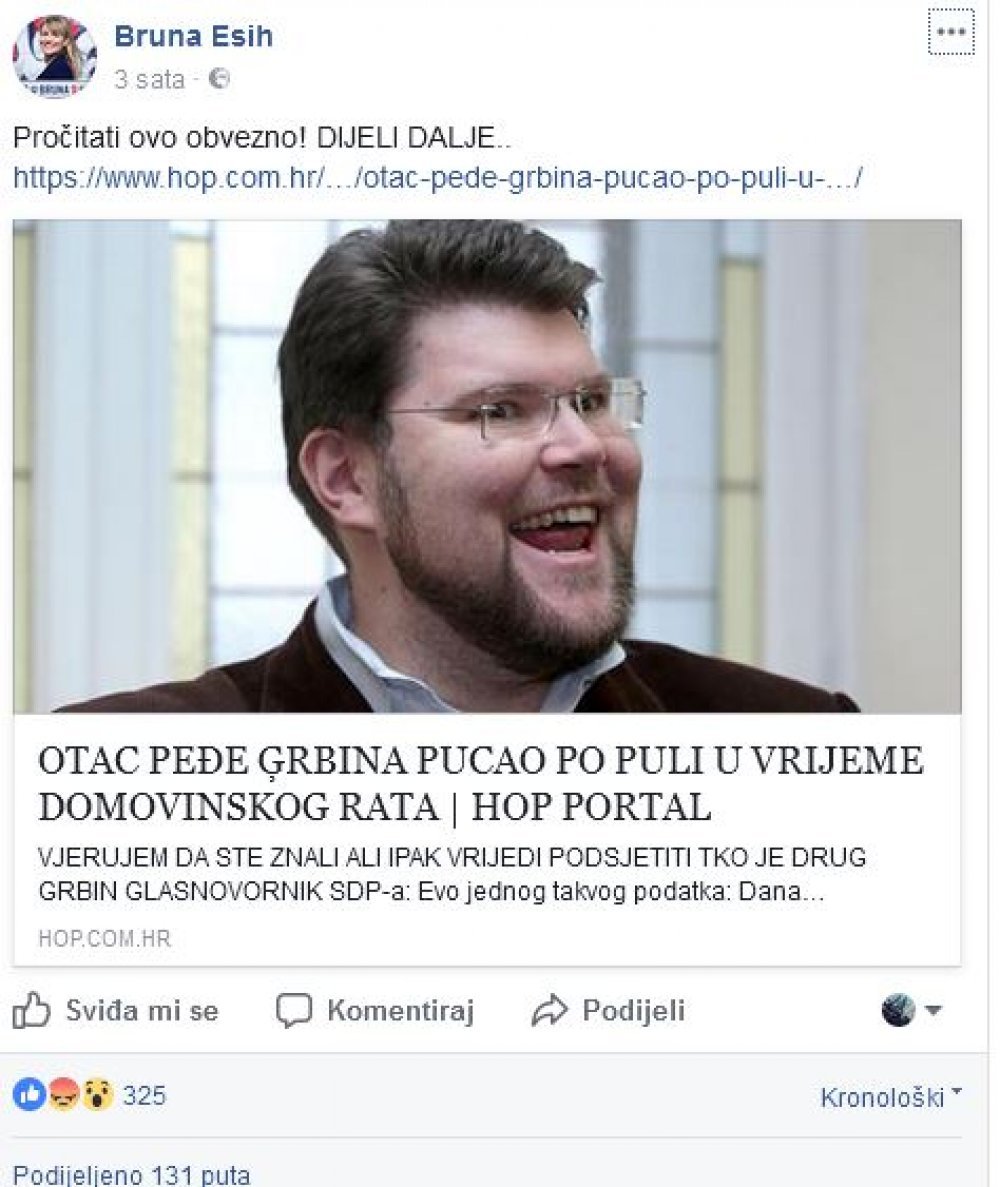Image resolution: width=1000 pixels, height=1187 pixels.
Task: Click the article preview photo
Action: click(487, 466)
